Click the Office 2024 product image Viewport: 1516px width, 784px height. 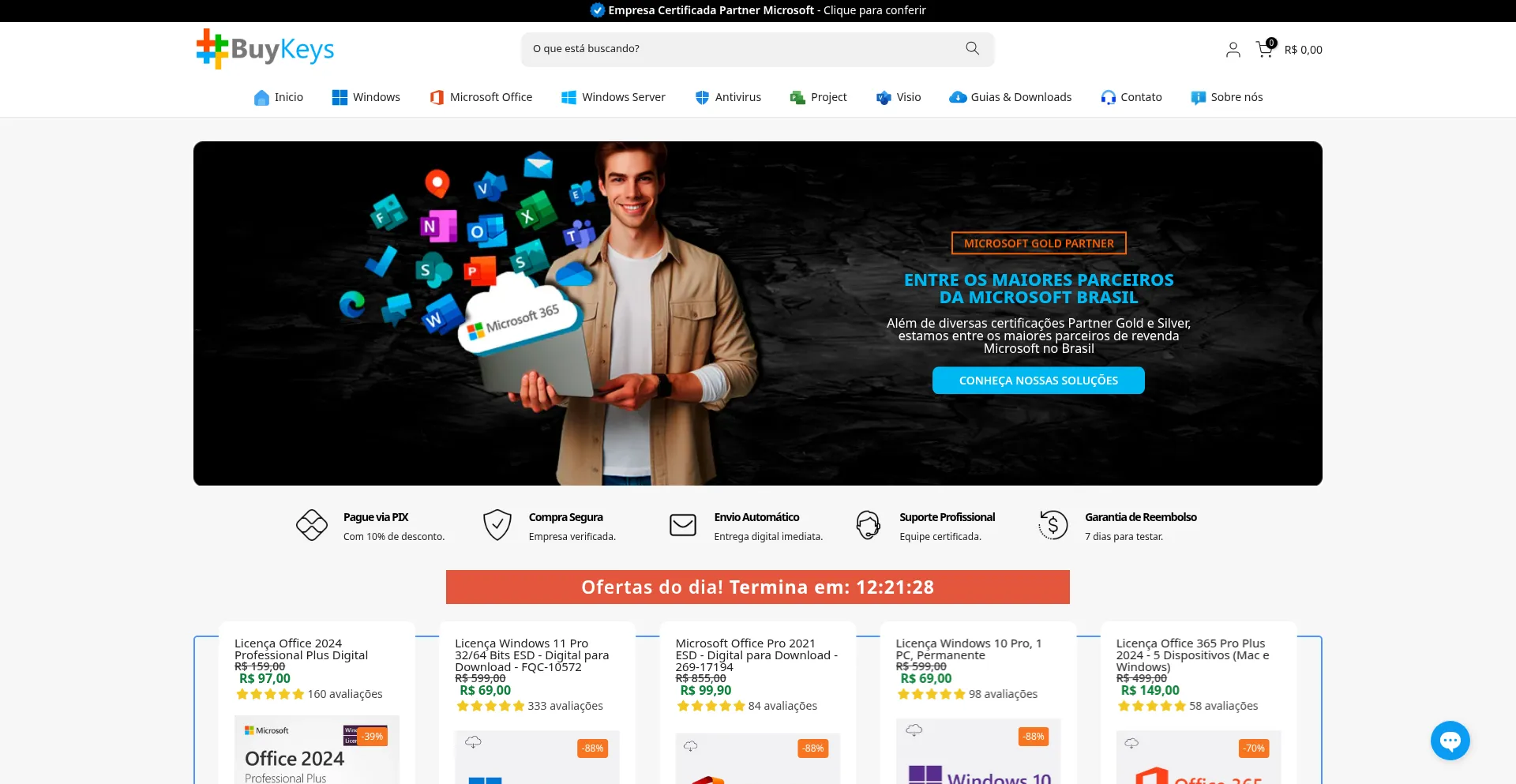(317, 750)
